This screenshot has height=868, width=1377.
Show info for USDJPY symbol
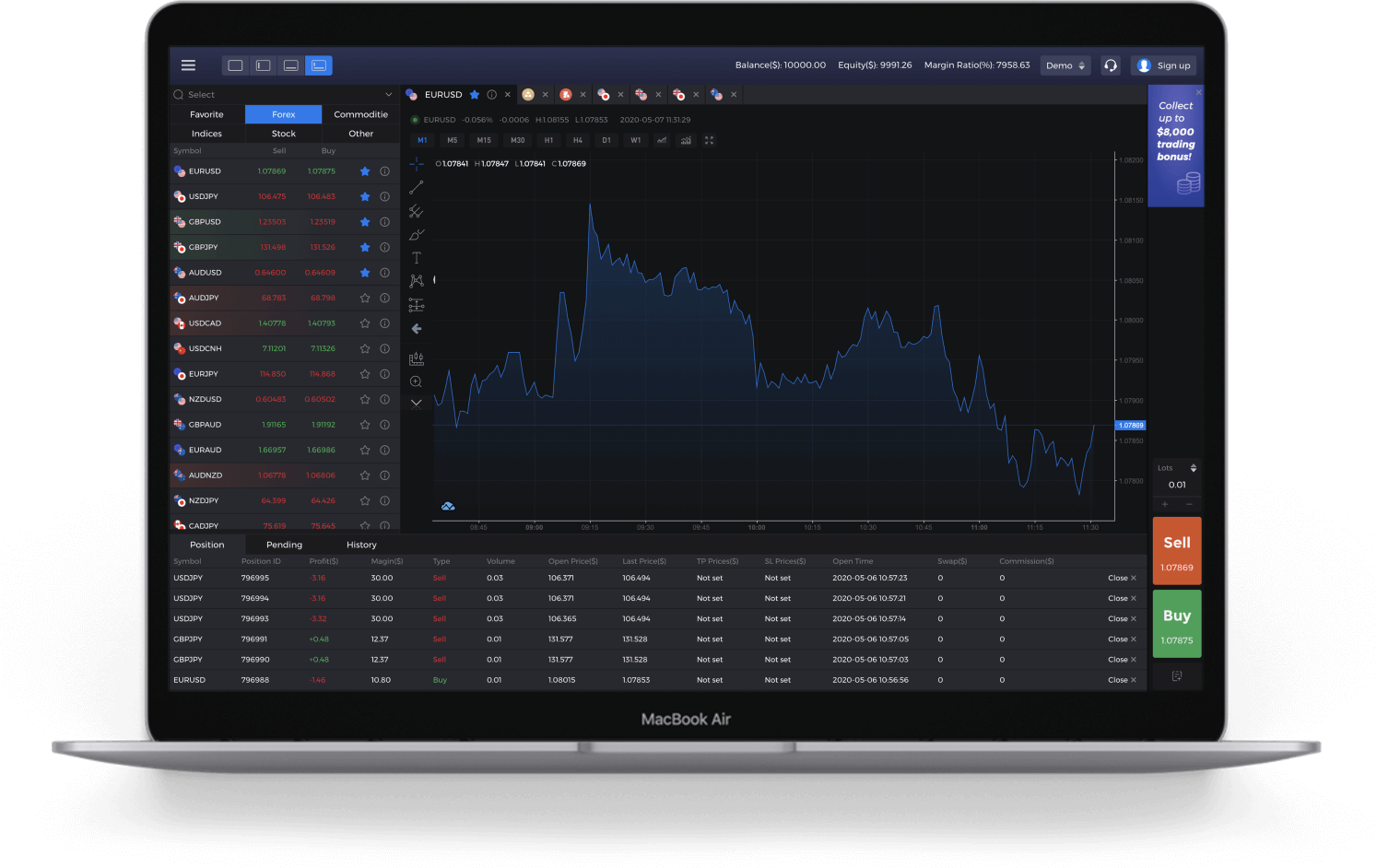[x=385, y=196]
